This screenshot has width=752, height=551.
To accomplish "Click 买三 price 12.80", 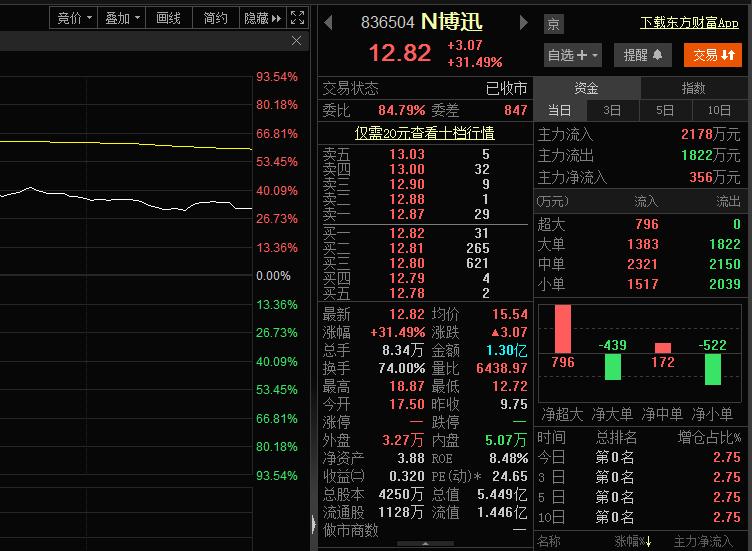I will point(407,263).
